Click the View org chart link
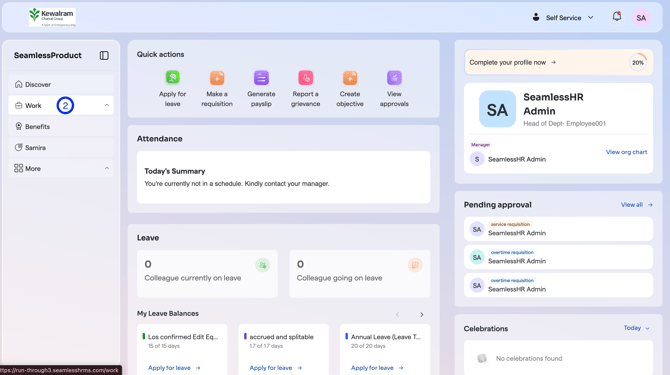The height and width of the screenshot is (375, 670). click(x=626, y=152)
